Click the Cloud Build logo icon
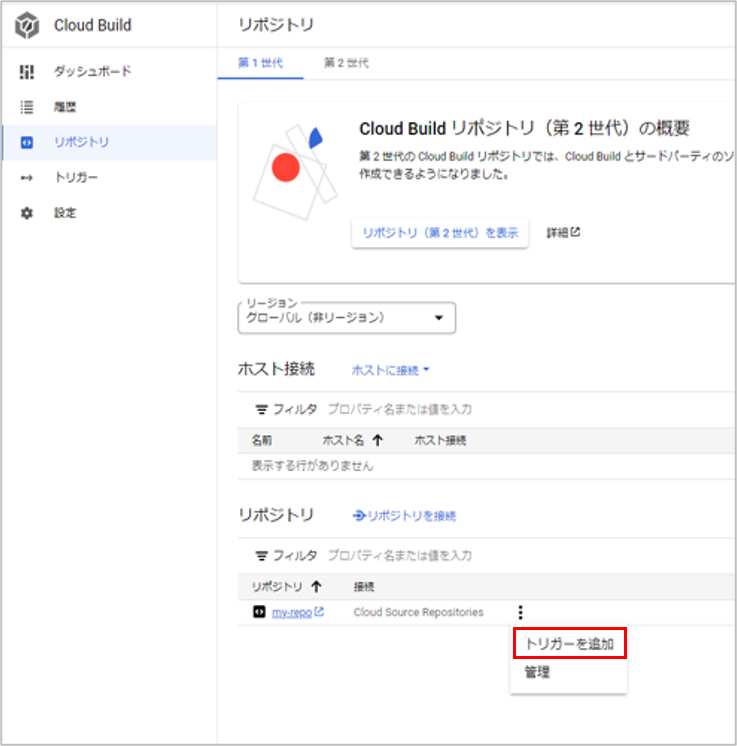This screenshot has width=737, height=746. tap(27, 26)
